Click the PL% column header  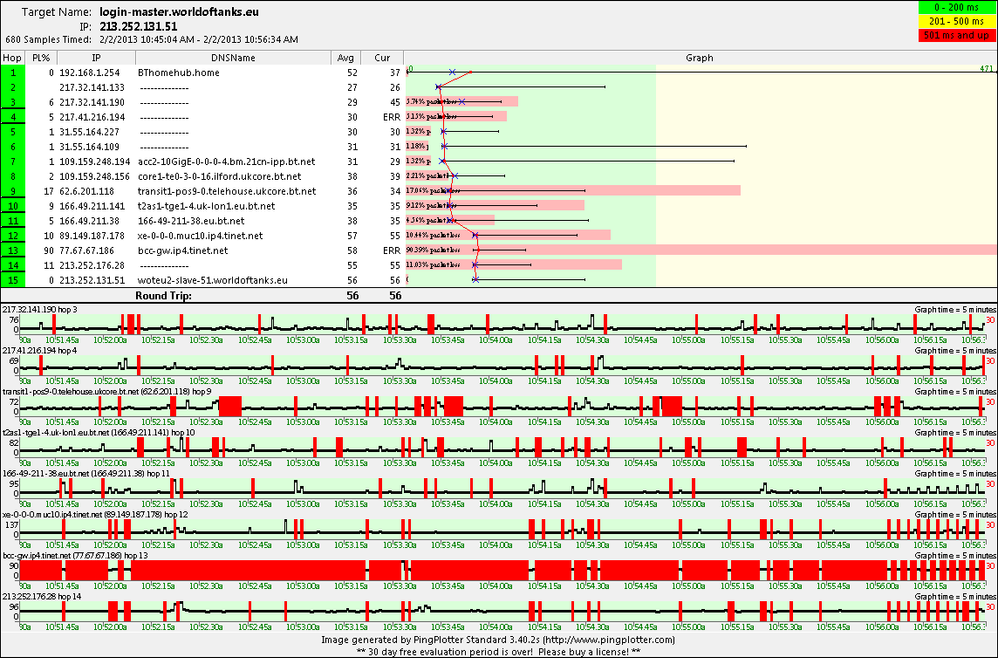click(x=41, y=58)
